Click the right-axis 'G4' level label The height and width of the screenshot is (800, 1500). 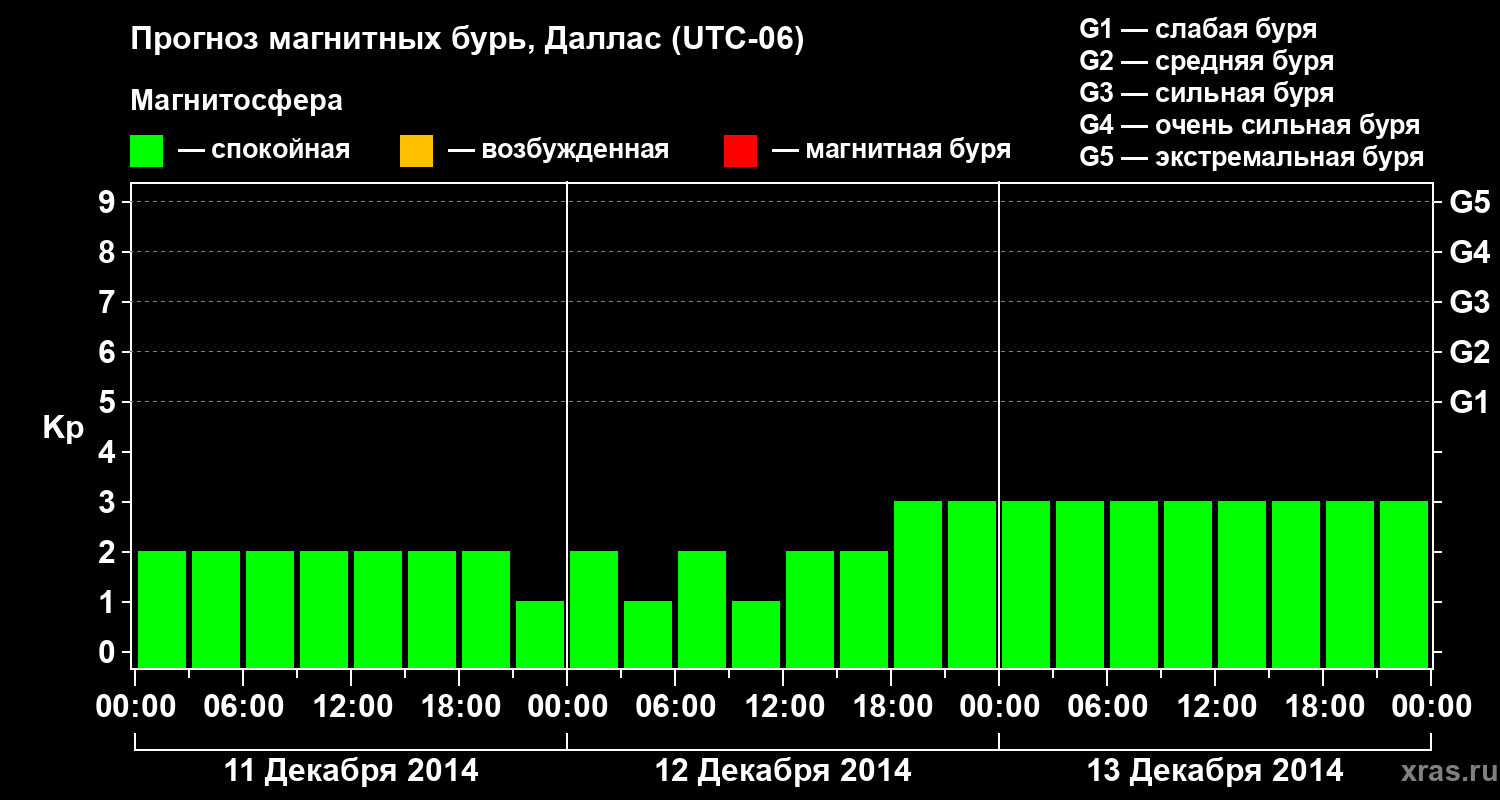(1470, 252)
